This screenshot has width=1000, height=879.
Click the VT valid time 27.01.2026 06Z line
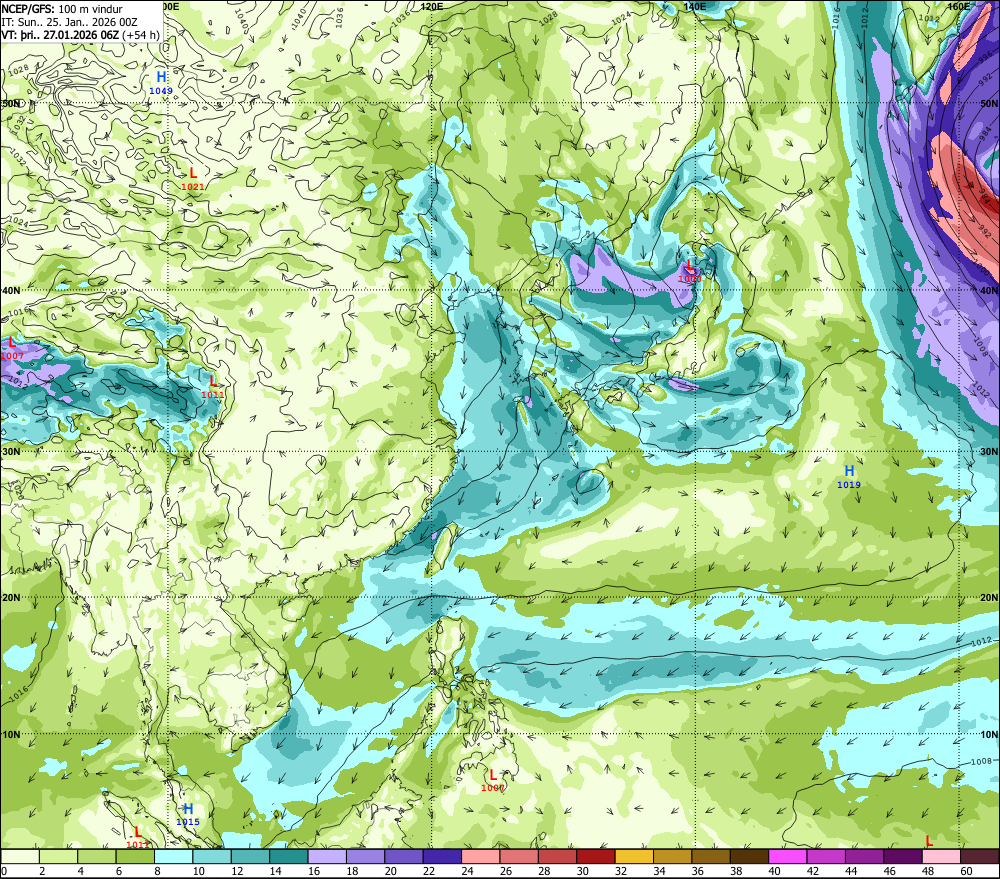click(80, 35)
